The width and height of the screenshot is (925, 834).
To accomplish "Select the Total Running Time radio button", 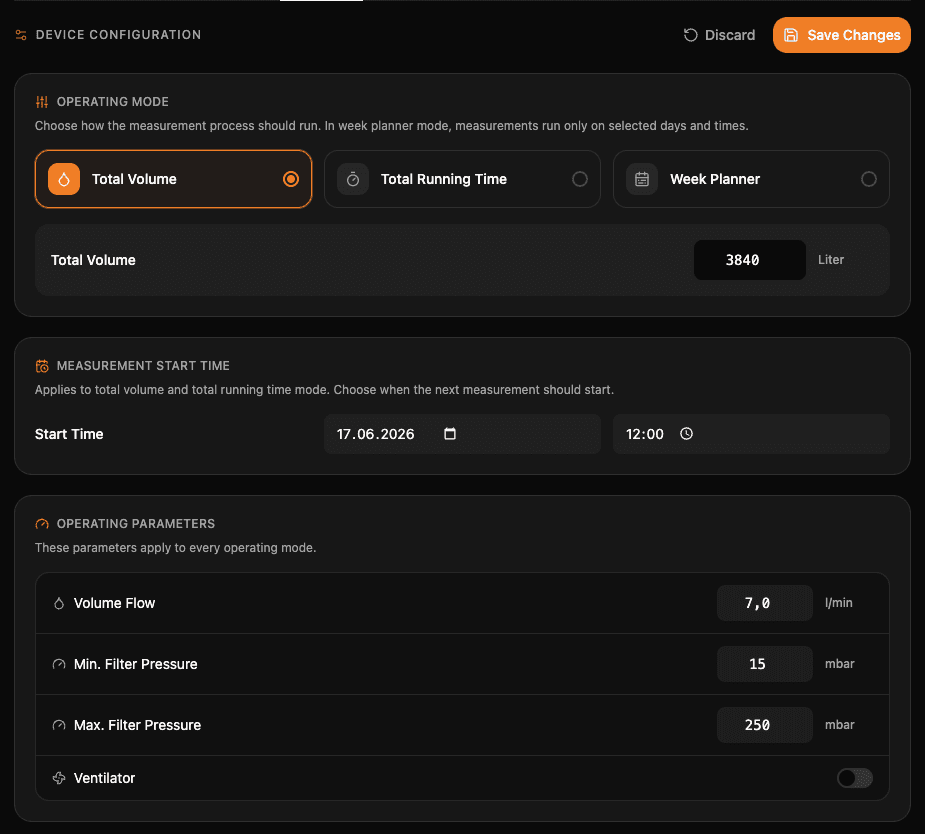I will click(x=580, y=179).
